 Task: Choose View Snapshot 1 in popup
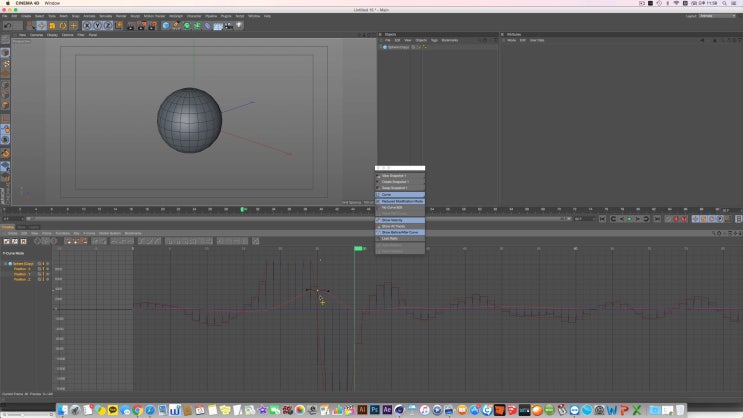tap(400, 176)
